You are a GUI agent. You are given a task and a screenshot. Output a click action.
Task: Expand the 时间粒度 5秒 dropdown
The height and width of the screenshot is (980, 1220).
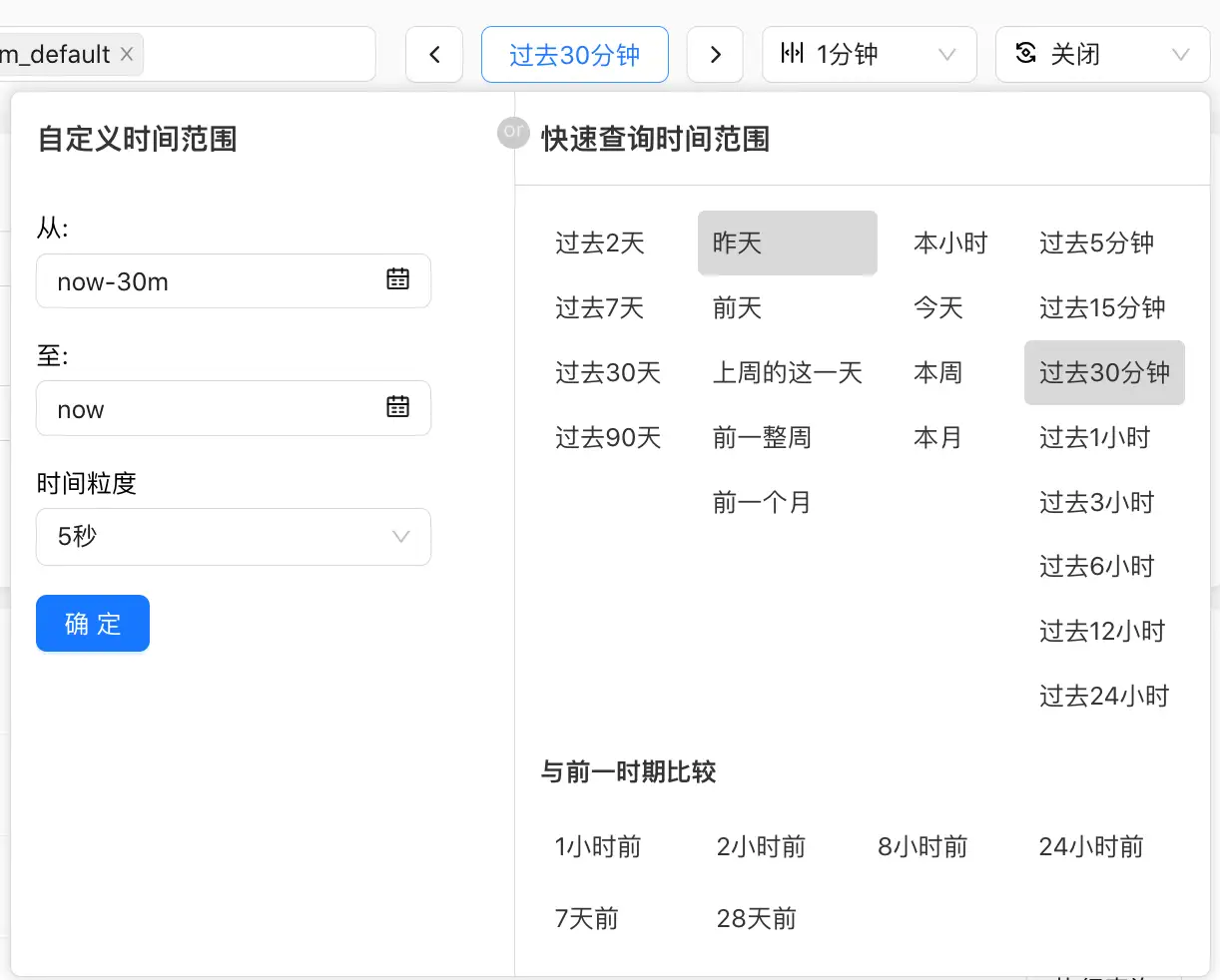pos(233,537)
